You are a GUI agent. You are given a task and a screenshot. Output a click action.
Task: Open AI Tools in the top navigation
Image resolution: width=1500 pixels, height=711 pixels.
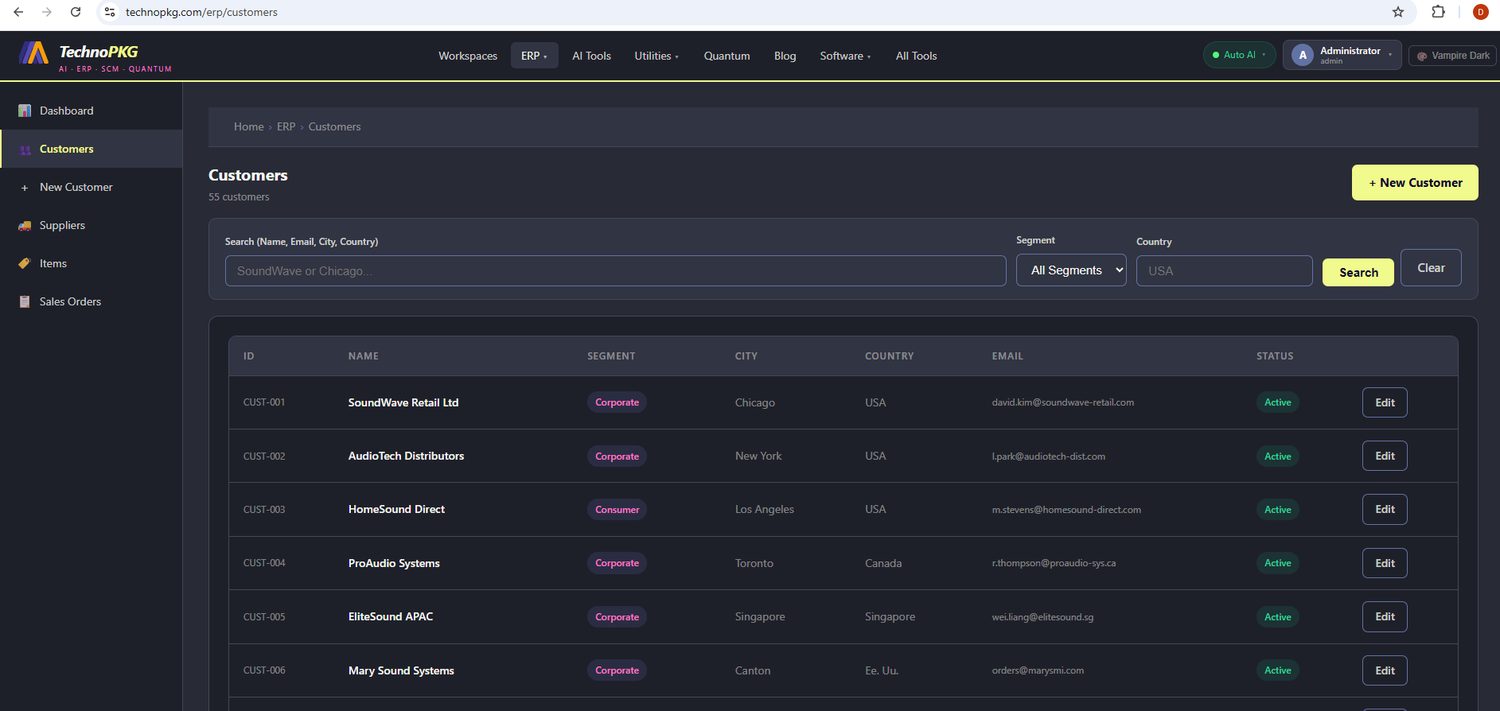[591, 56]
